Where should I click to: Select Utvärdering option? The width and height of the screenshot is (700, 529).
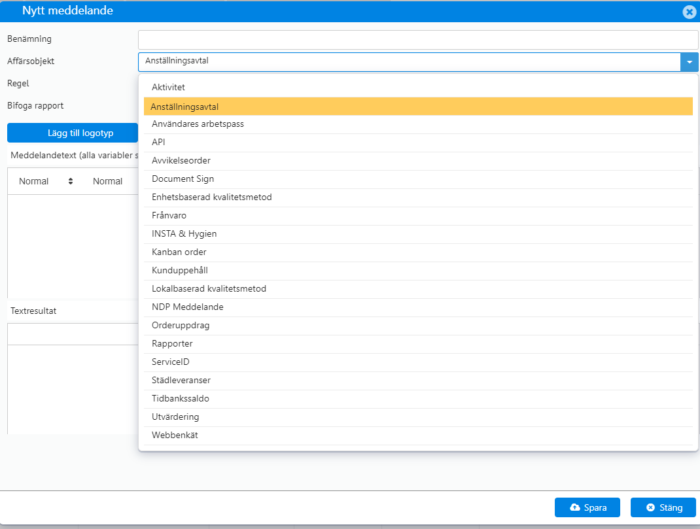(x=418, y=417)
